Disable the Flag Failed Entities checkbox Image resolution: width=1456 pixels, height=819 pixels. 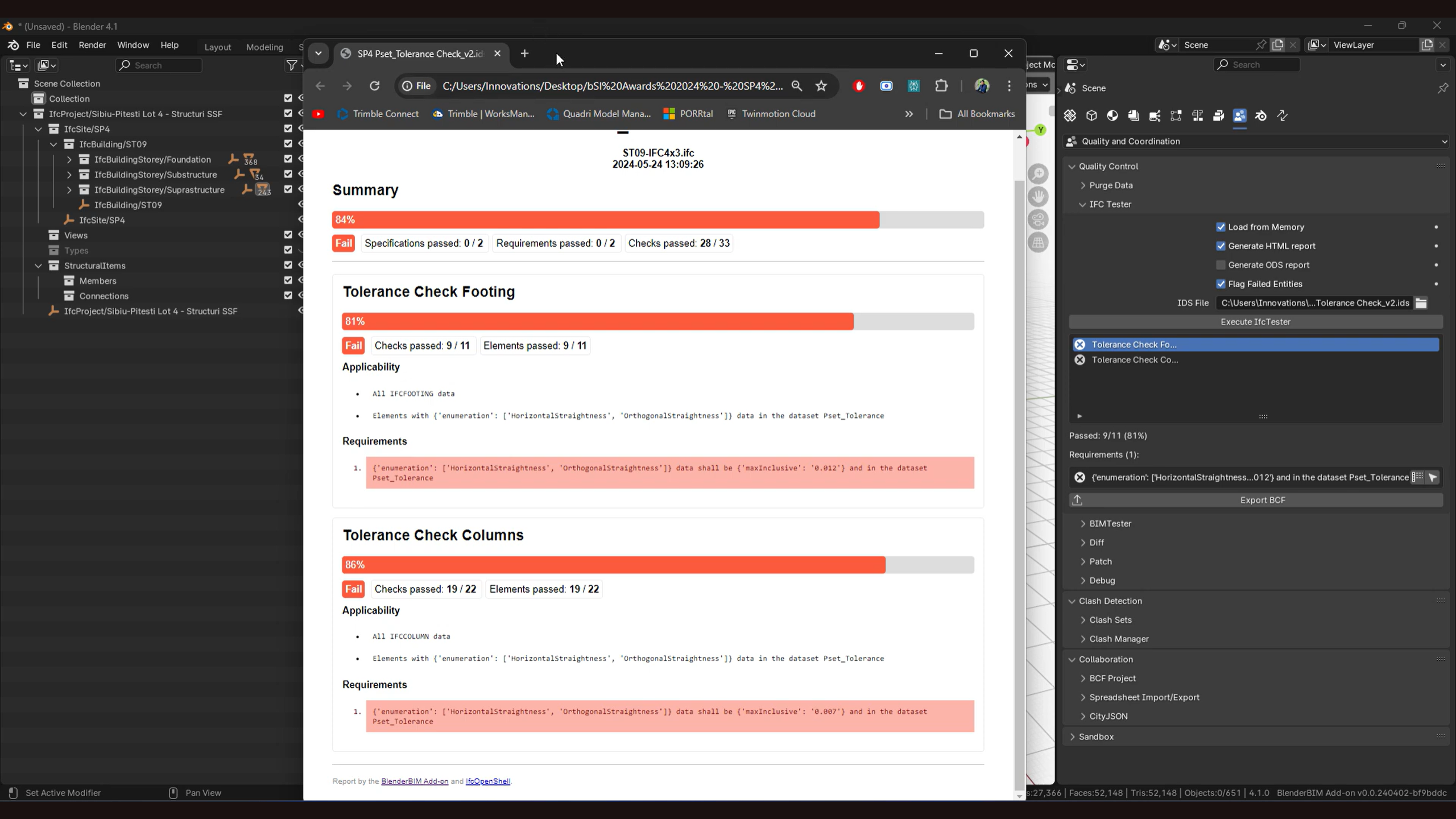click(x=1221, y=284)
